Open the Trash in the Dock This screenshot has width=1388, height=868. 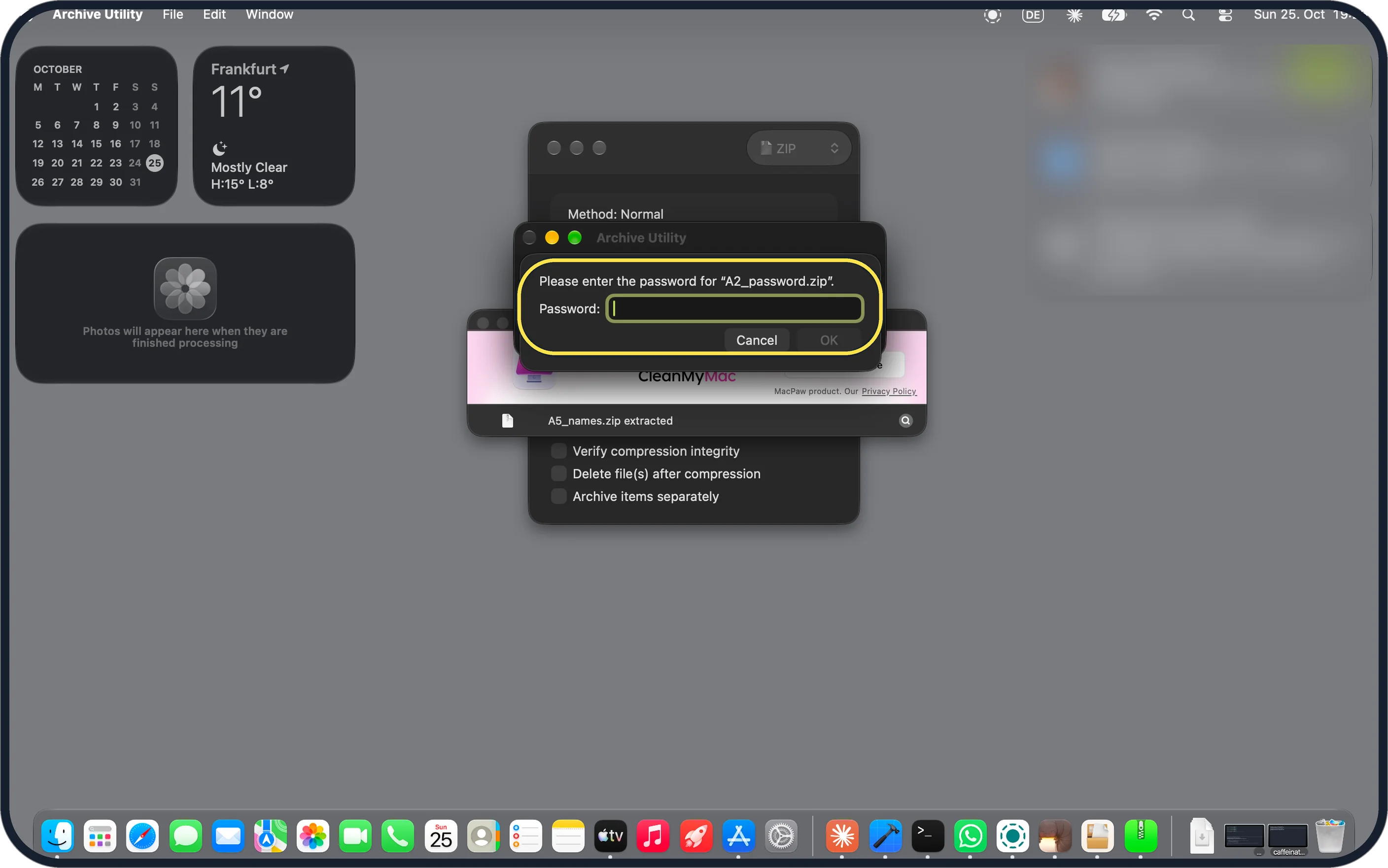click(x=1330, y=835)
